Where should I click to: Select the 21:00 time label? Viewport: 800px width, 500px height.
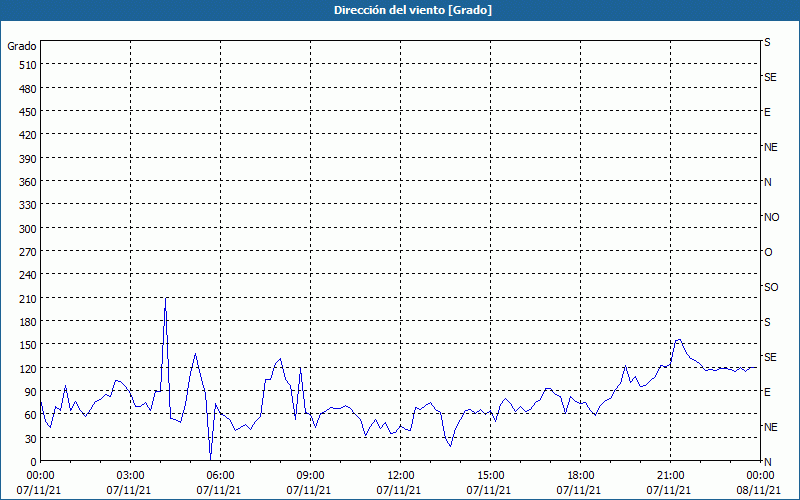click(670, 476)
